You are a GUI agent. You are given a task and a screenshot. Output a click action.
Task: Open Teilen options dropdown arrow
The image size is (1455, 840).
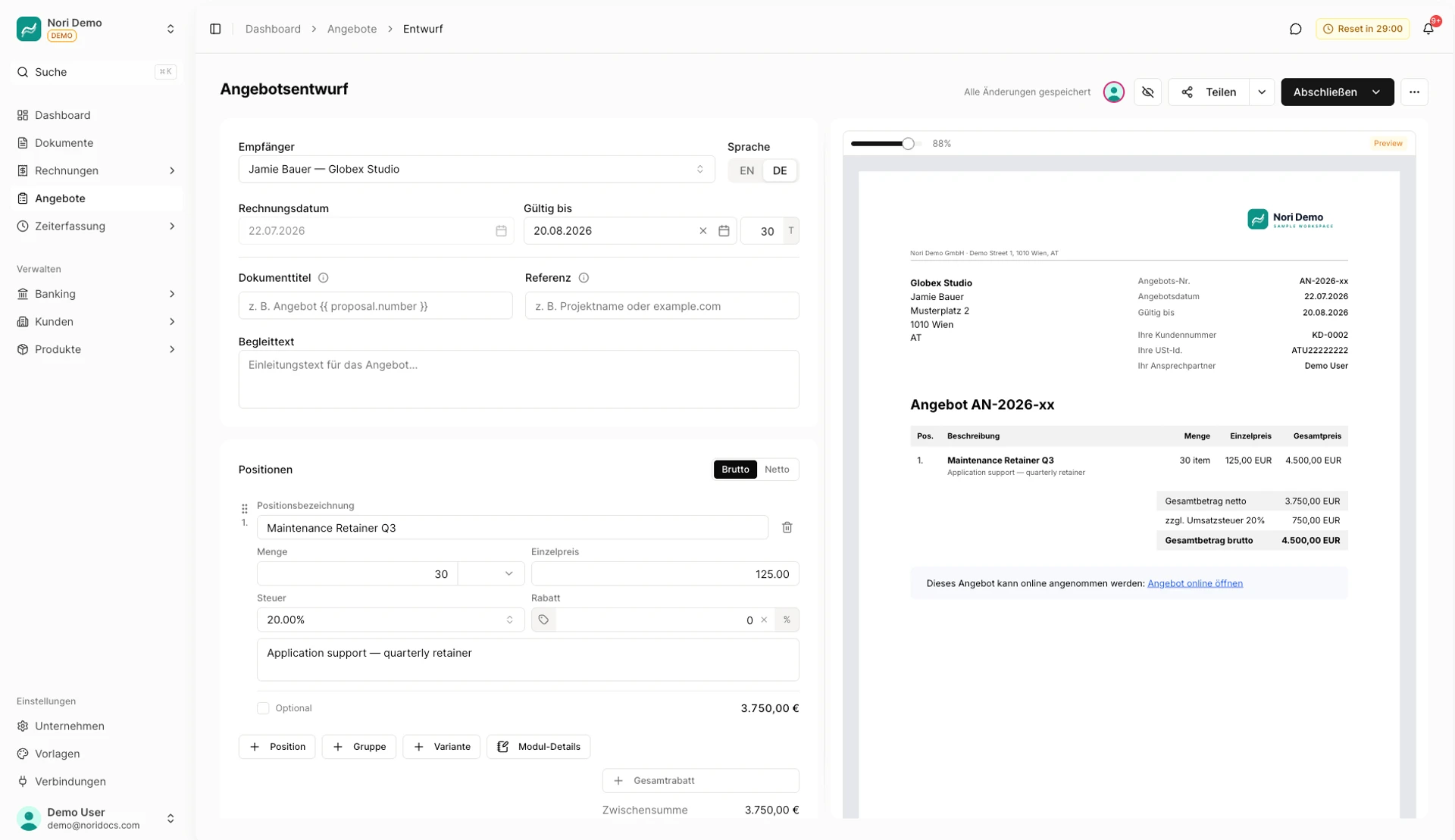(1261, 92)
